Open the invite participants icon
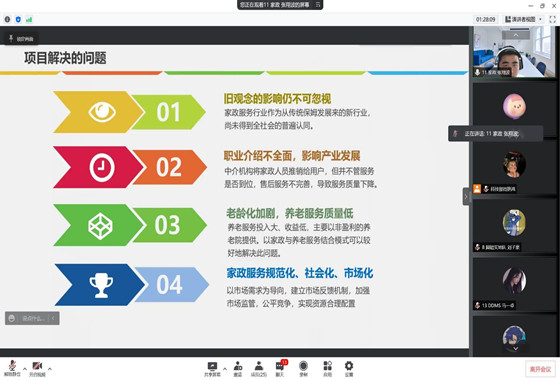 [x=238, y=369]
